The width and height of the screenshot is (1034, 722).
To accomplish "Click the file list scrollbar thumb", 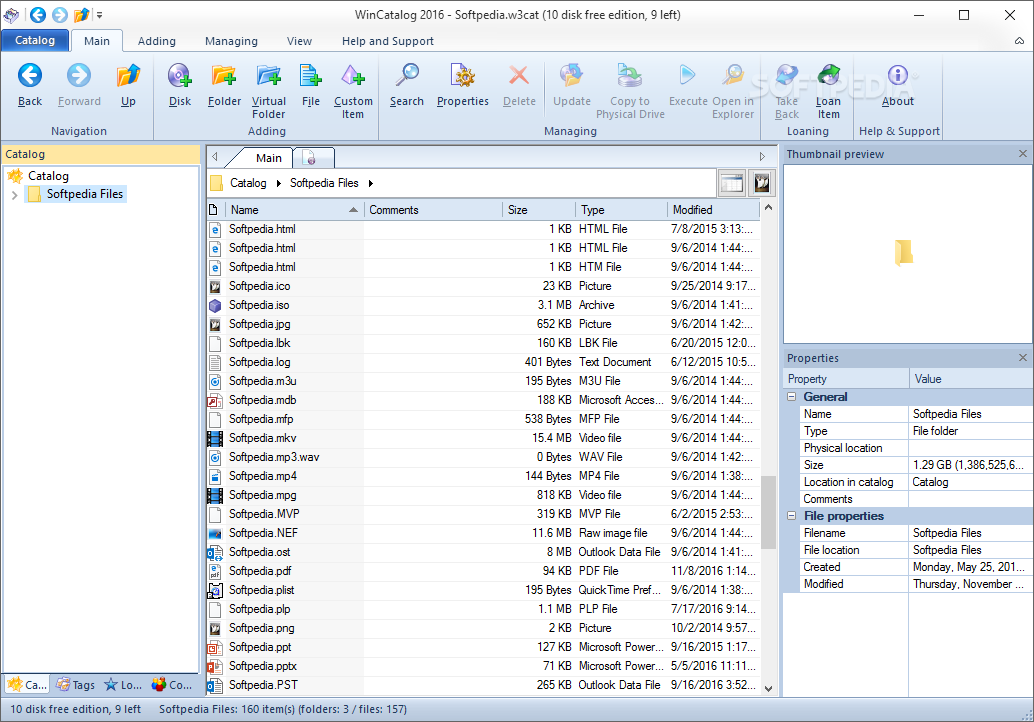I will pos(768,512).
